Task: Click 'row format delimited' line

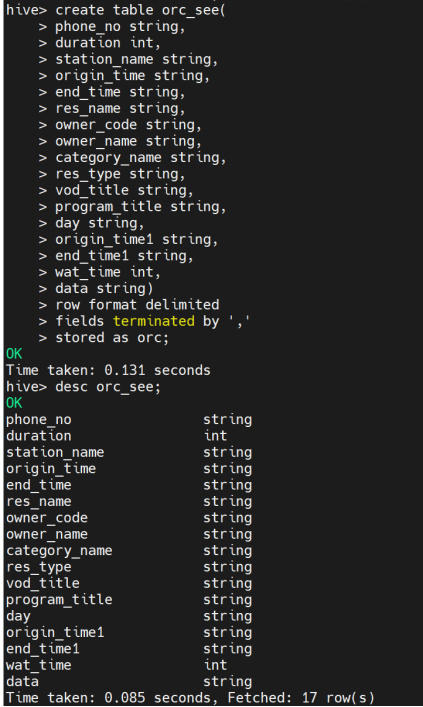Action: tap(137, 305)
